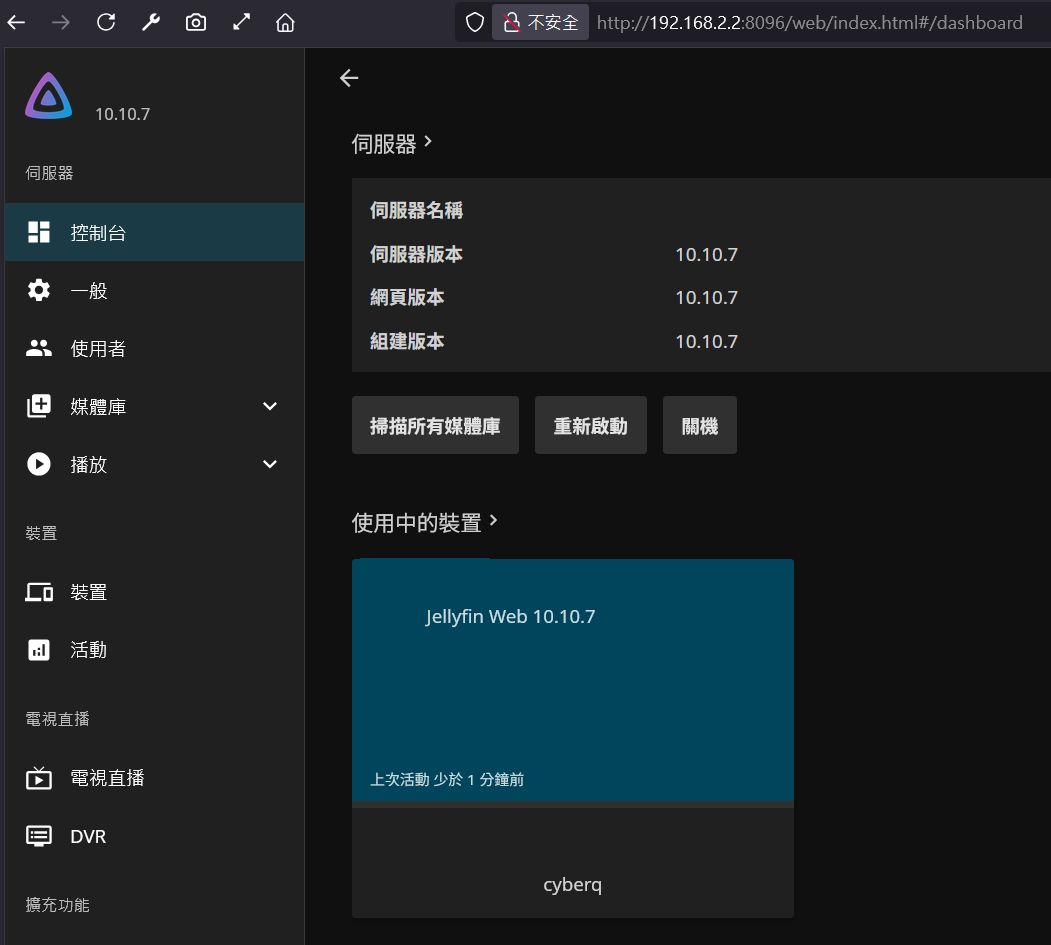This screenshot has width=1051, height=945.
Task: Click the Jellyfin Web 10.10.7 session card
Action: point(572,680)
